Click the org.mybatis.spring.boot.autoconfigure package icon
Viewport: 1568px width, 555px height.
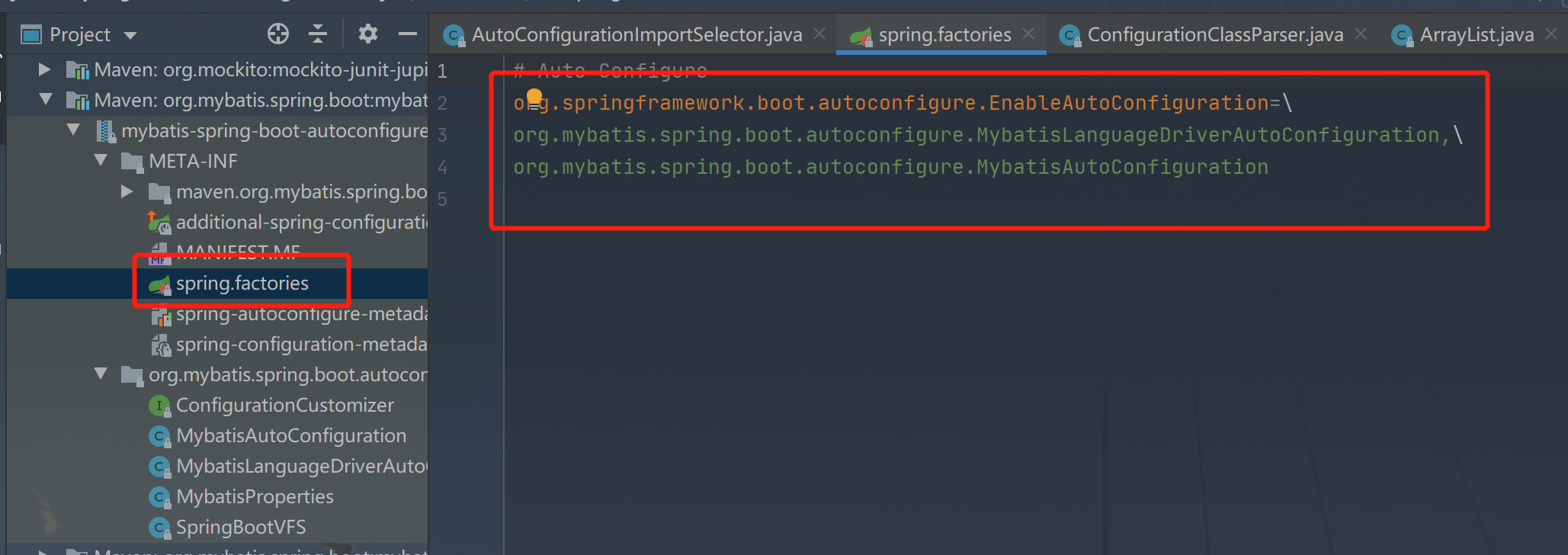click(x=132, y=375)
